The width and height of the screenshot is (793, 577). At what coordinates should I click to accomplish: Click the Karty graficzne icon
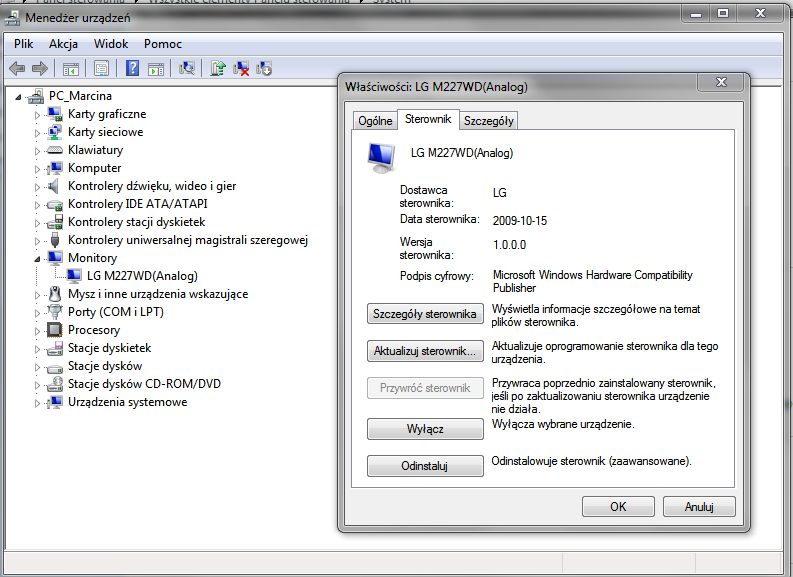[x=55, y=114]
